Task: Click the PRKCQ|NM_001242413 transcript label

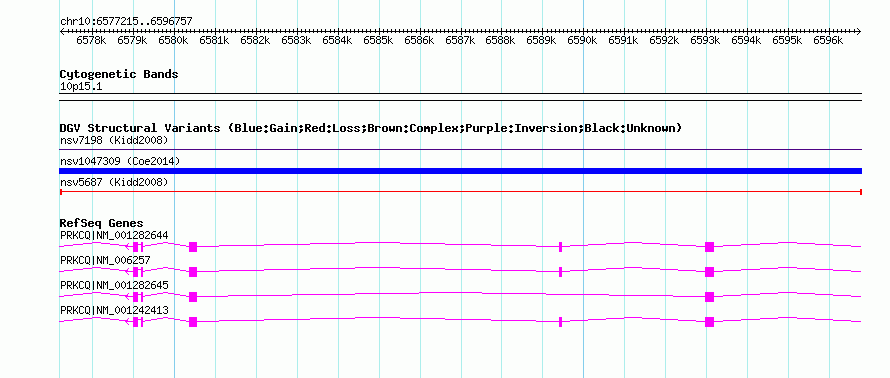Action: pyautogui.click(x=114, y=310)
